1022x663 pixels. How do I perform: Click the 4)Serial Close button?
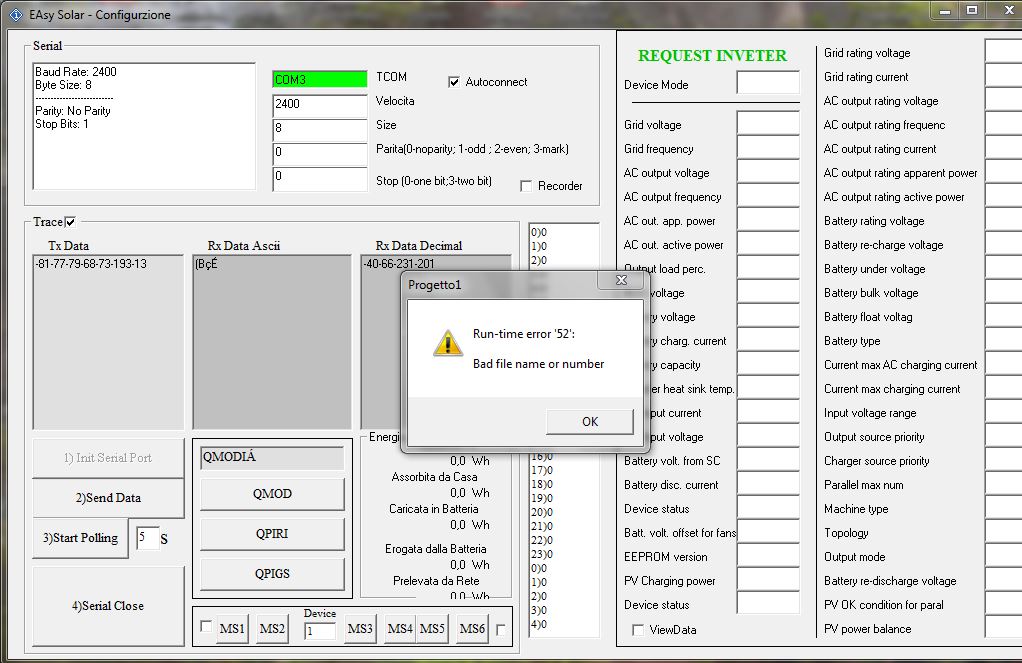click(108, 606)
